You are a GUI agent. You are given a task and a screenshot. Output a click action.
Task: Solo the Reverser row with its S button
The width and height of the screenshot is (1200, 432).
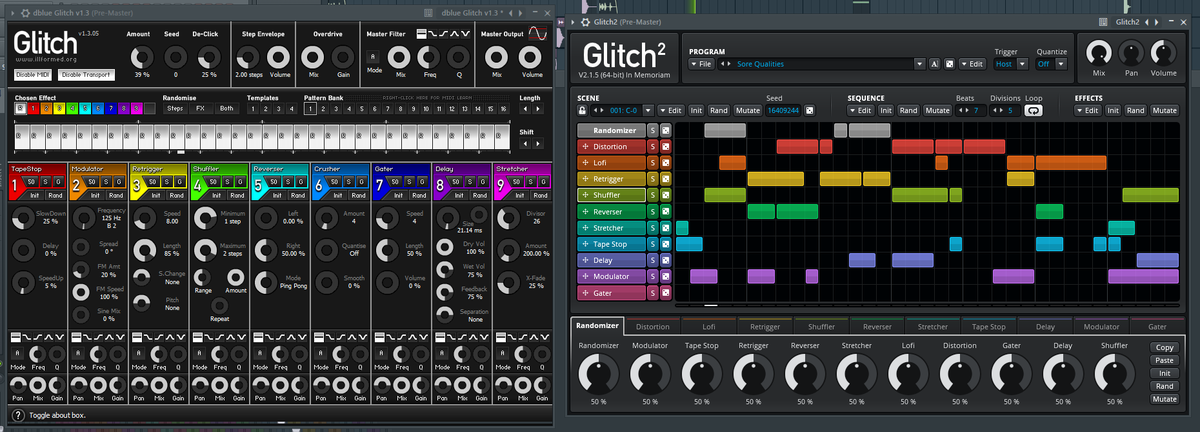click(653, 212)
